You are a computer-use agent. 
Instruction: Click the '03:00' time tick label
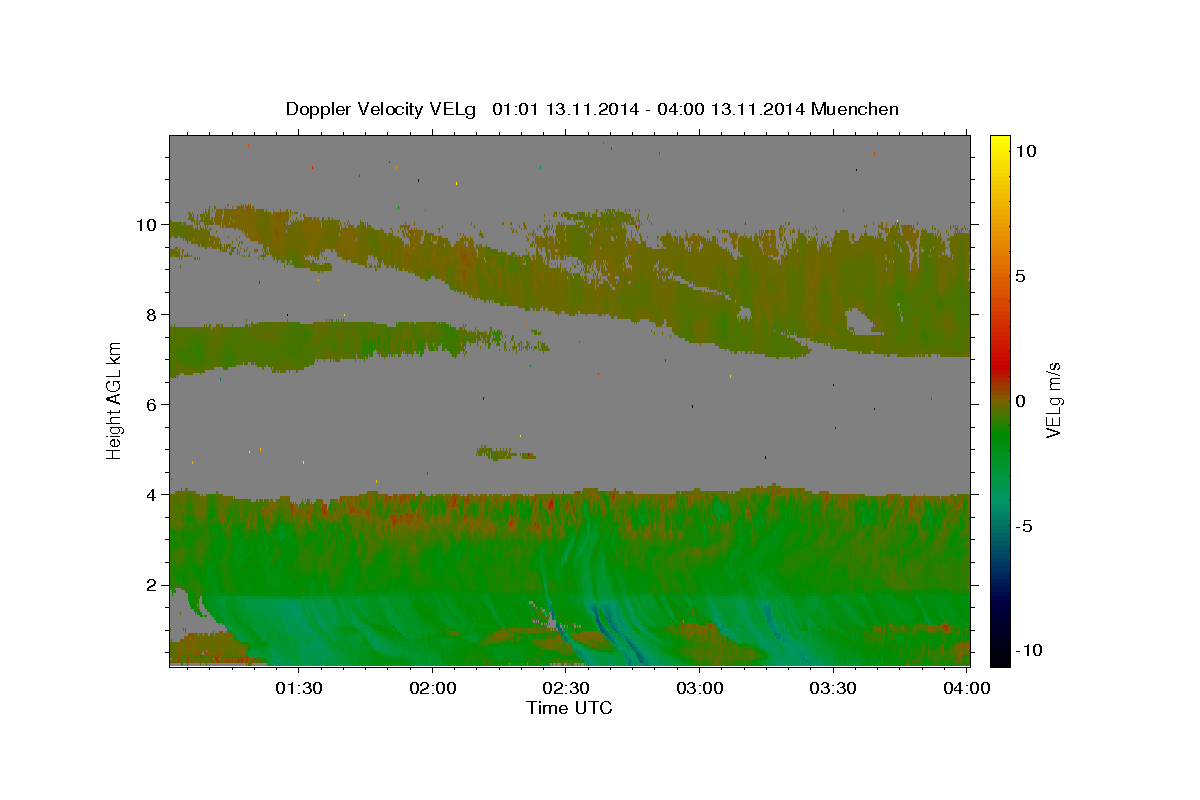(x=700, y=688)
